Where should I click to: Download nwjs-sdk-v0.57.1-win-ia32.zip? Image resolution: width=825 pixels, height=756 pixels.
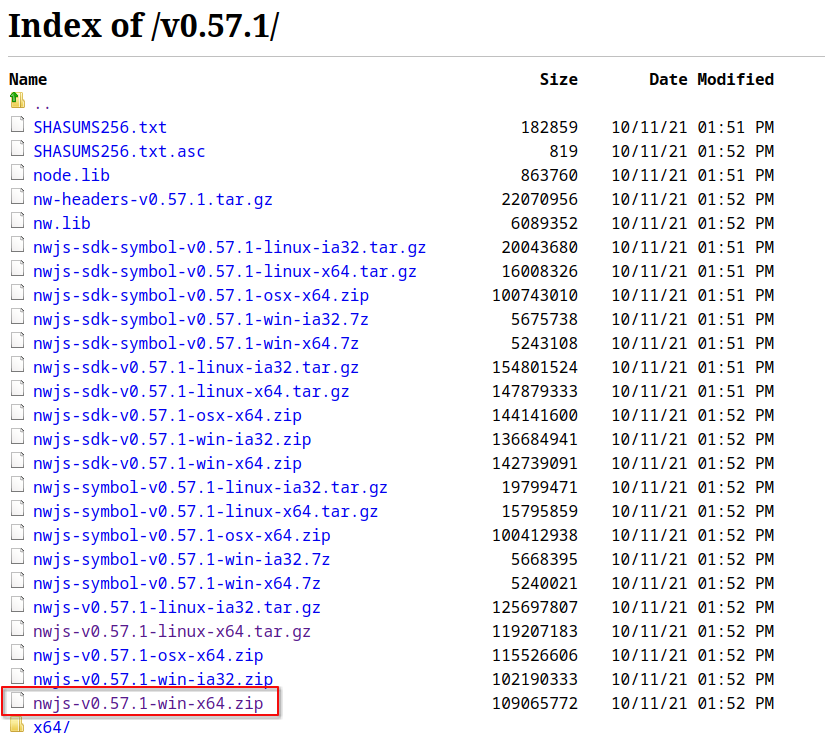point(173,439)
